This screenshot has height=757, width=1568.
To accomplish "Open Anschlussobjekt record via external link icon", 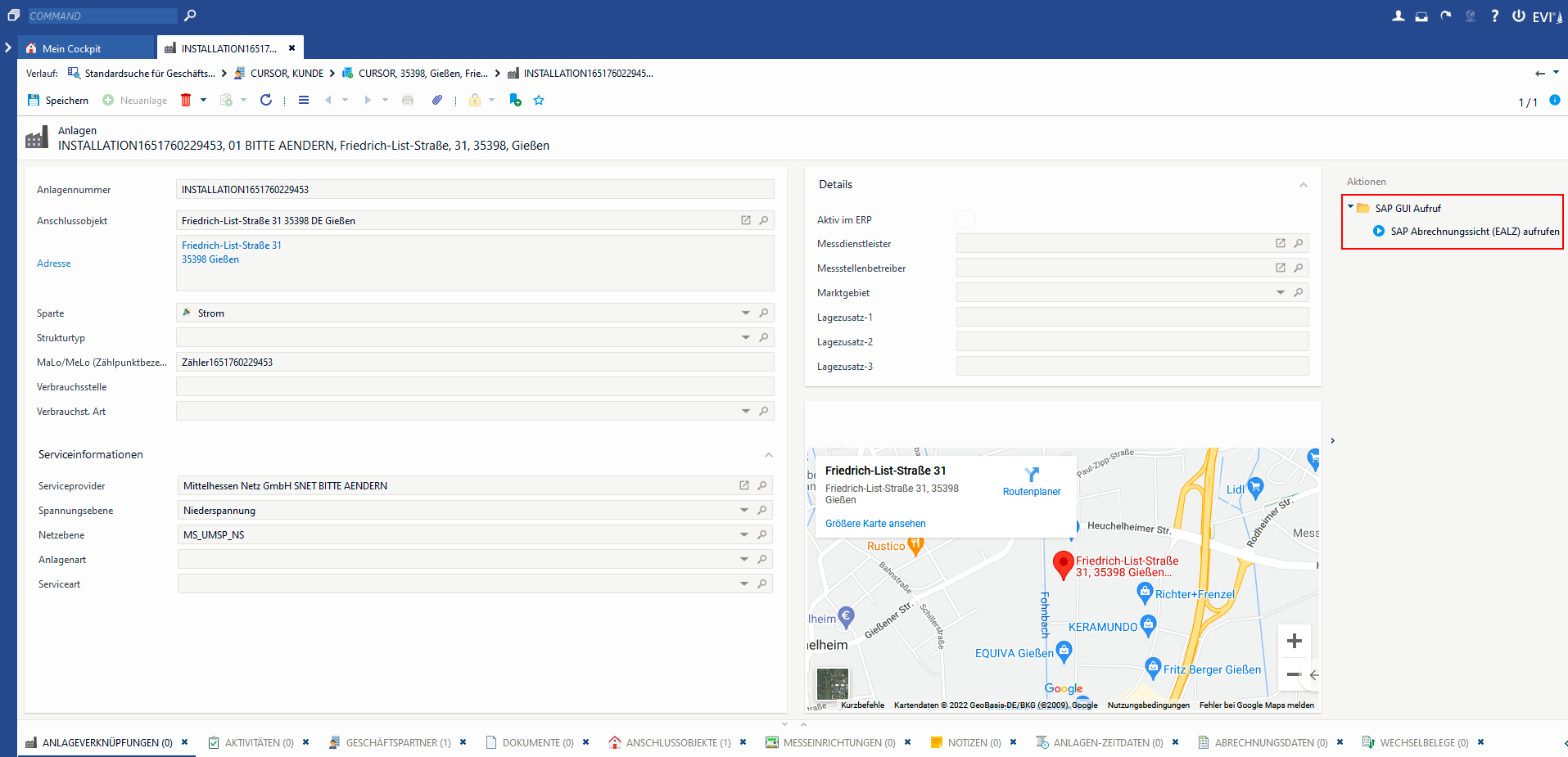I will [746, 220].
